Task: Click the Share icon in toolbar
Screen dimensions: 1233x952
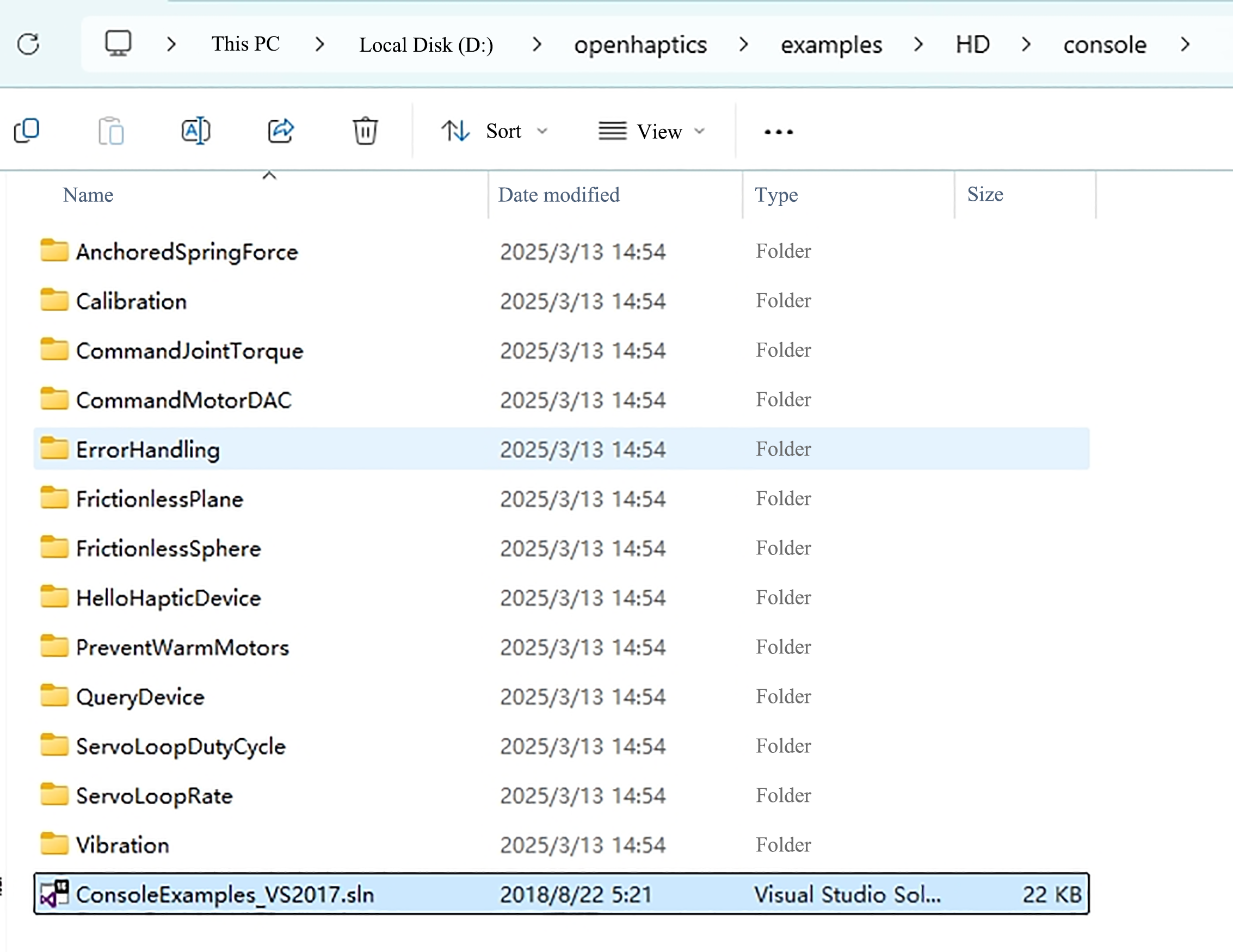Action: (281, 131)
